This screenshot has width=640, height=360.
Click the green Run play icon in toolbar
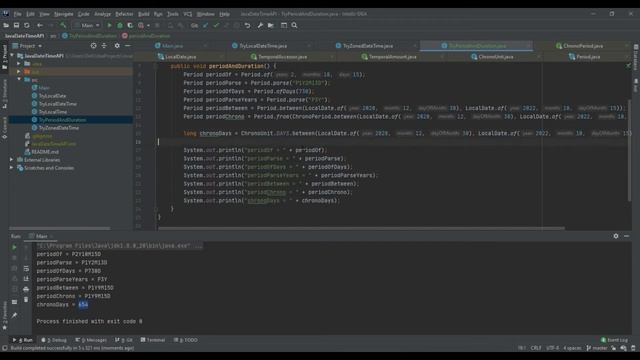coord(109,25)
